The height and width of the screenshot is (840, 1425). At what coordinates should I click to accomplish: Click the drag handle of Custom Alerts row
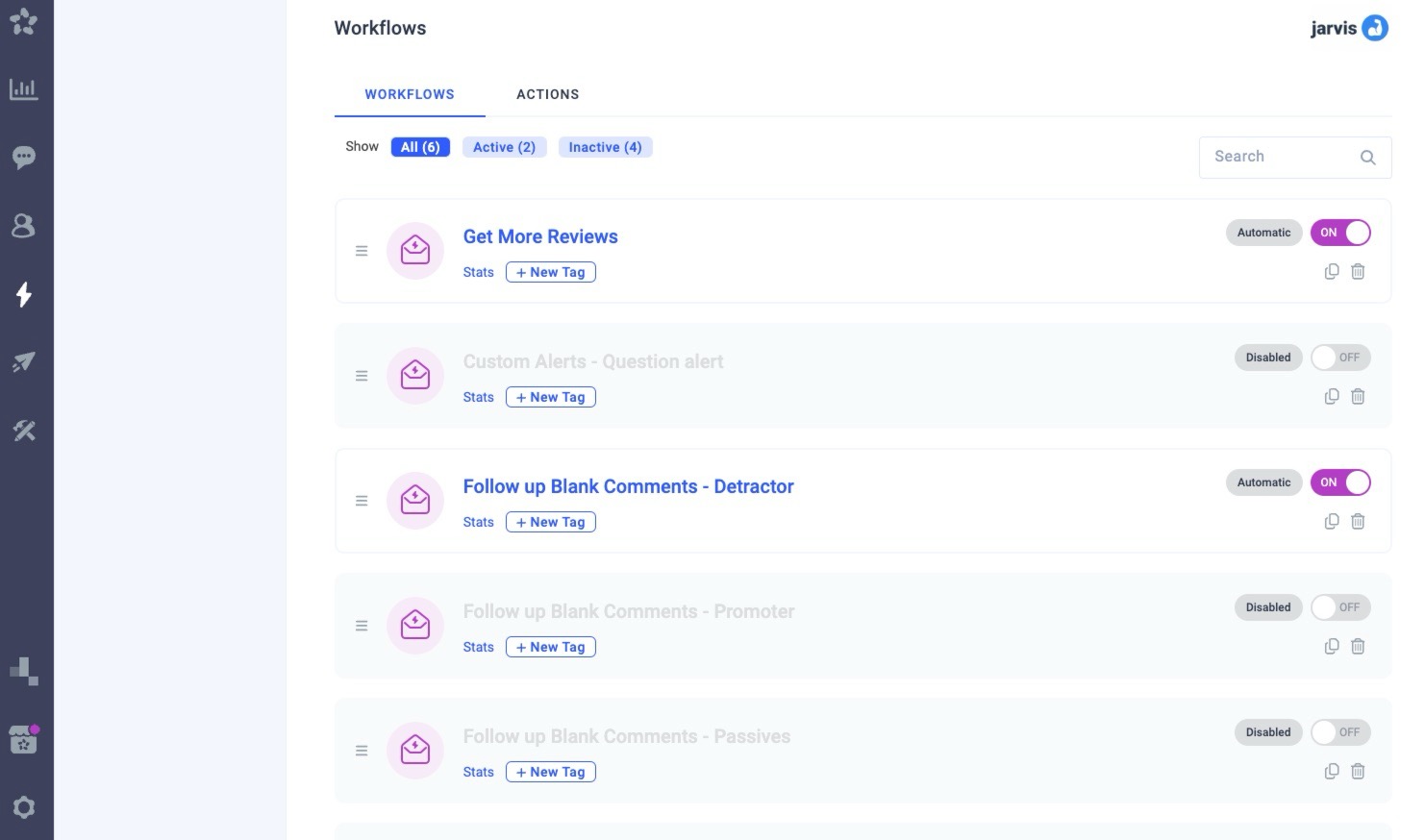(x=362, y=376)
